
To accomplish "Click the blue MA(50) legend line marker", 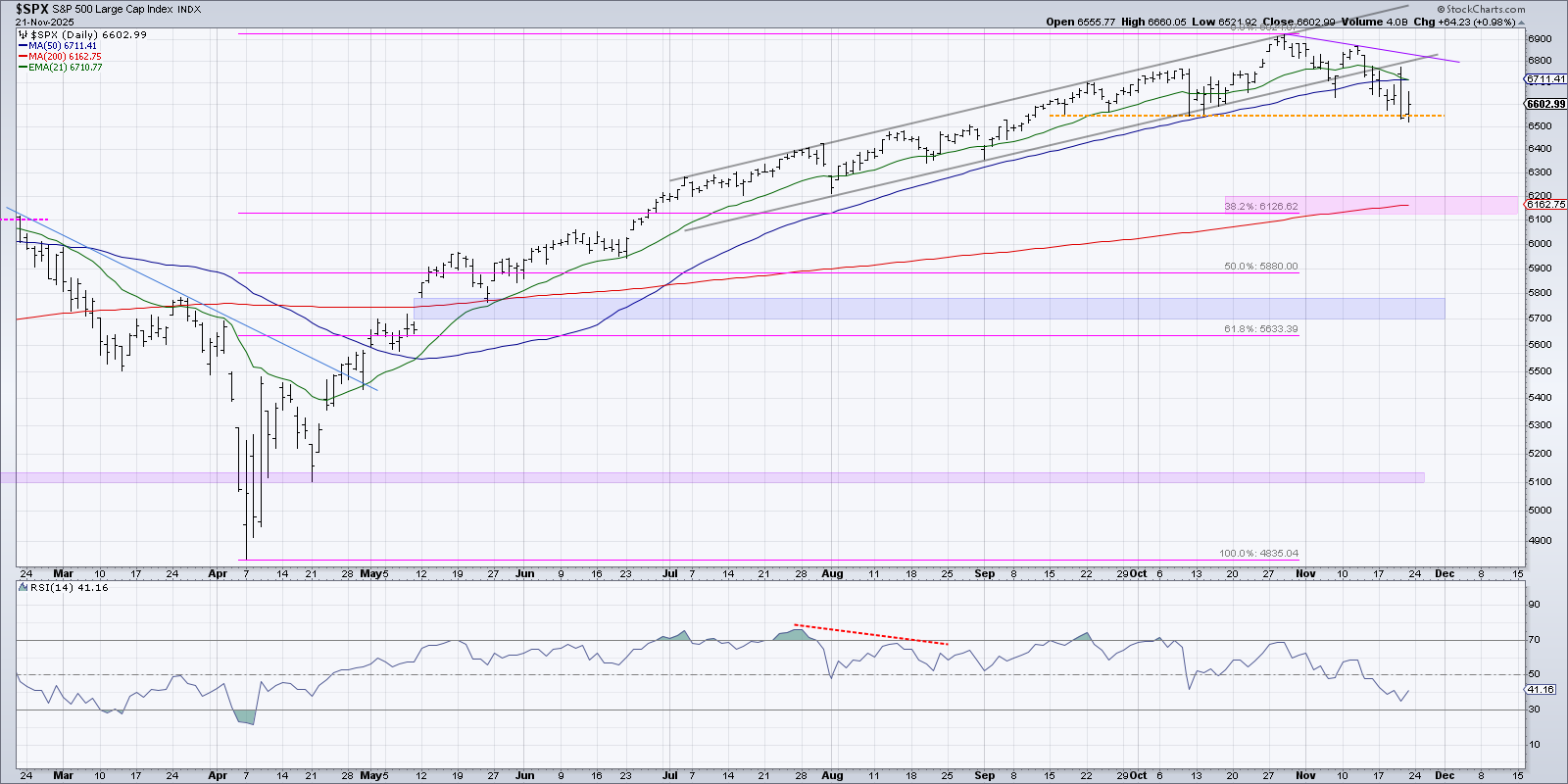I will point(23,46).
